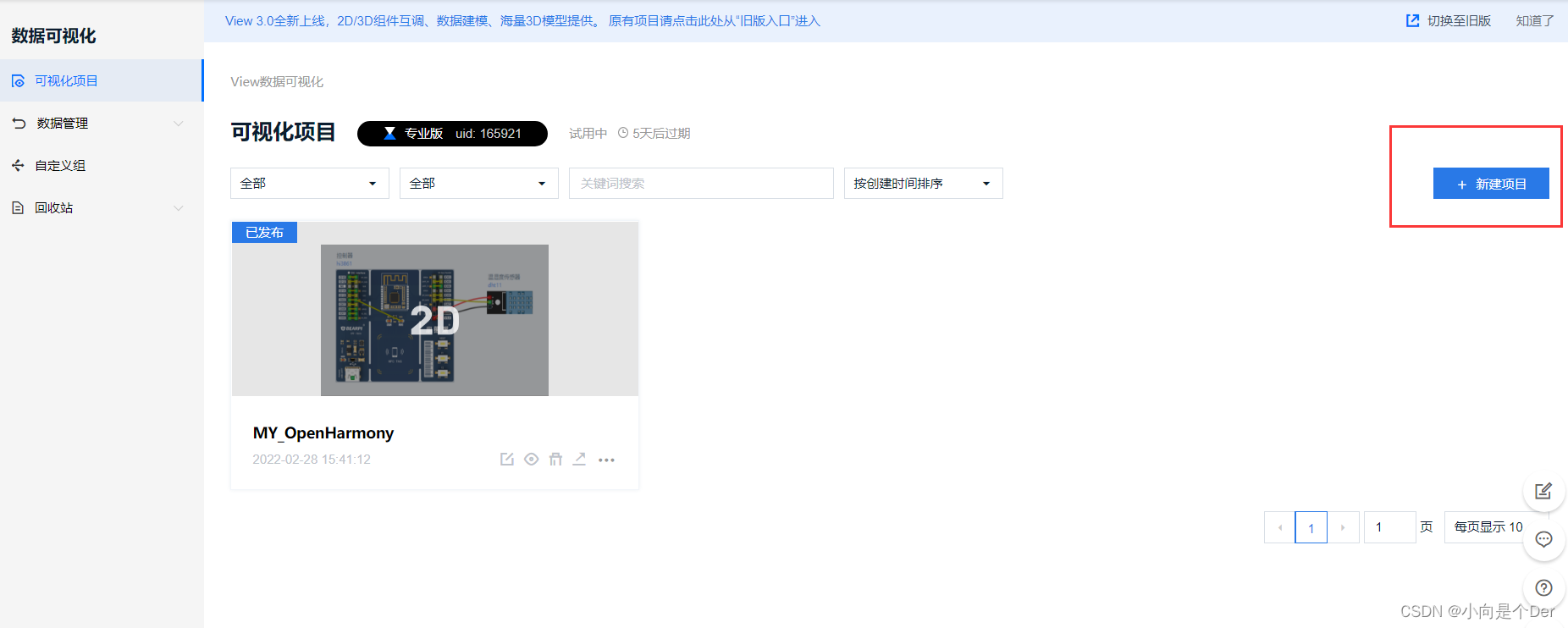Click the 2022-02-28 15:41:12 timestamp

coord(312,459)
